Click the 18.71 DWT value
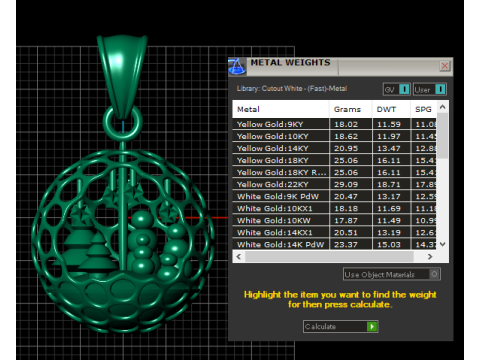The height and width of the screenshot is (360, 480). (x=389, y=184)
